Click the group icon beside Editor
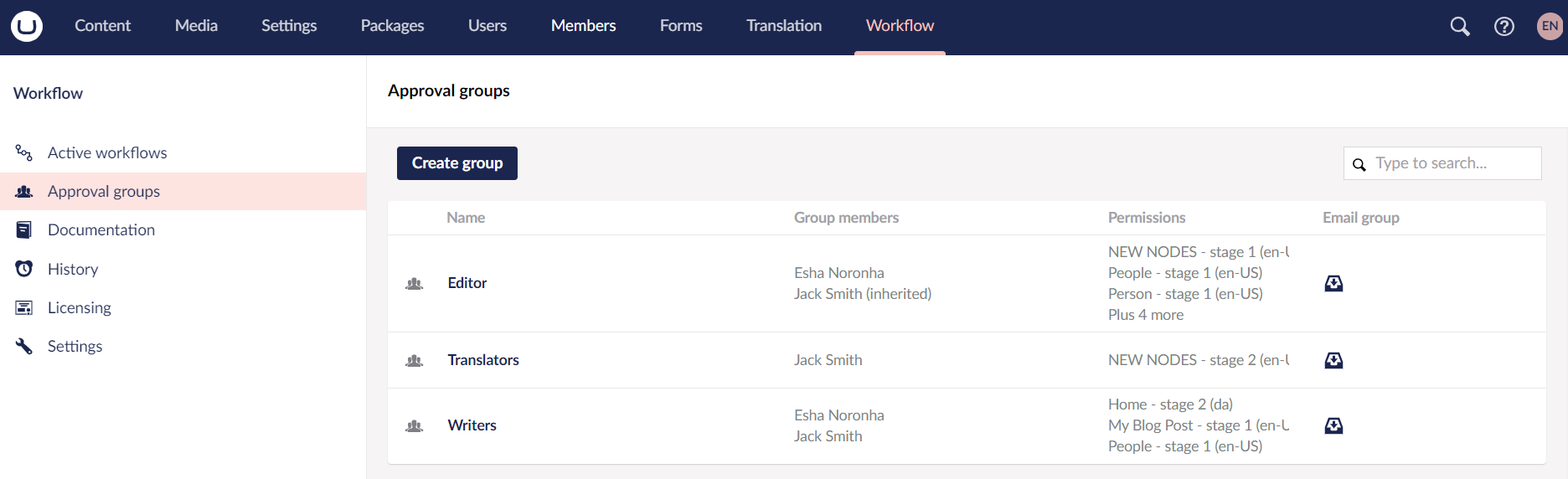The image size is (1568, 479). 414,284
